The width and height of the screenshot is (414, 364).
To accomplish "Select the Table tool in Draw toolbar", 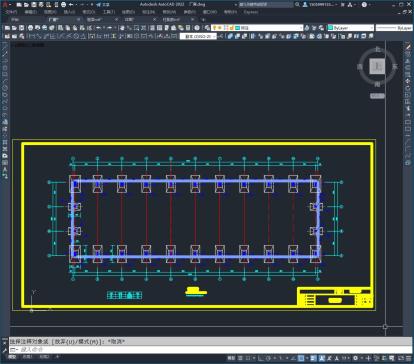I will tap(5, 163).
